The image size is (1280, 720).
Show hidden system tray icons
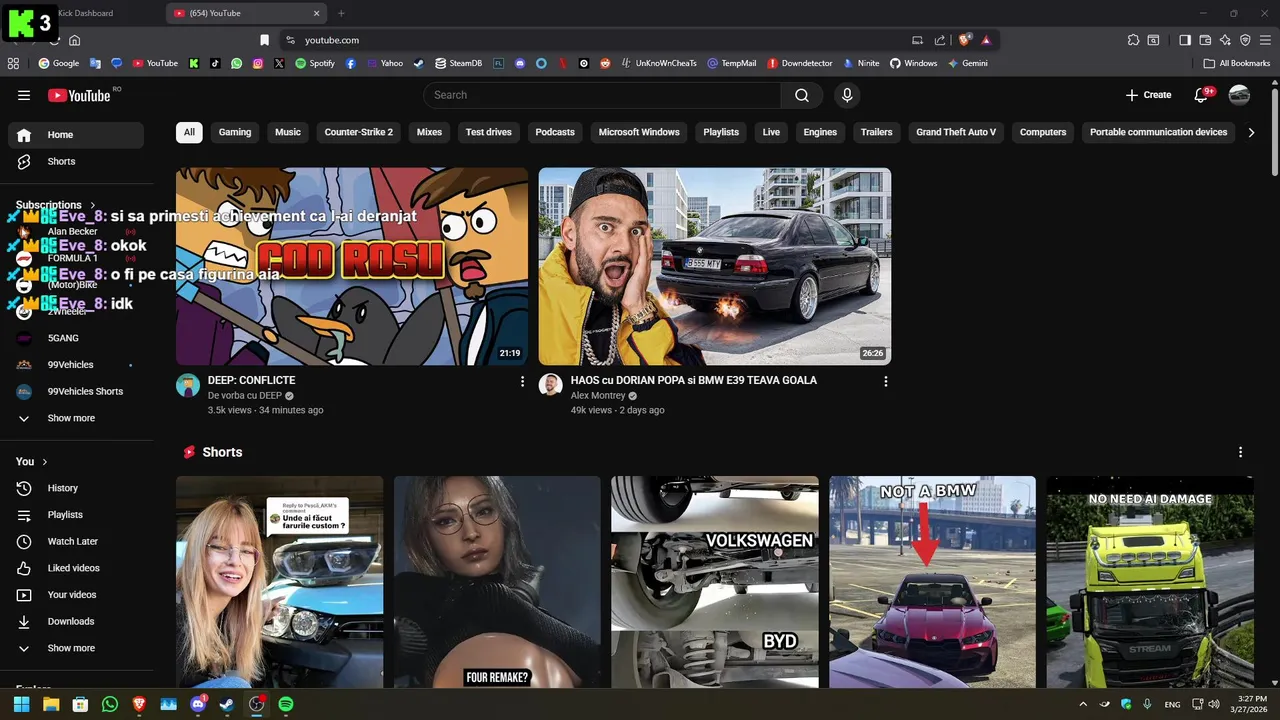click(1083, 704)
